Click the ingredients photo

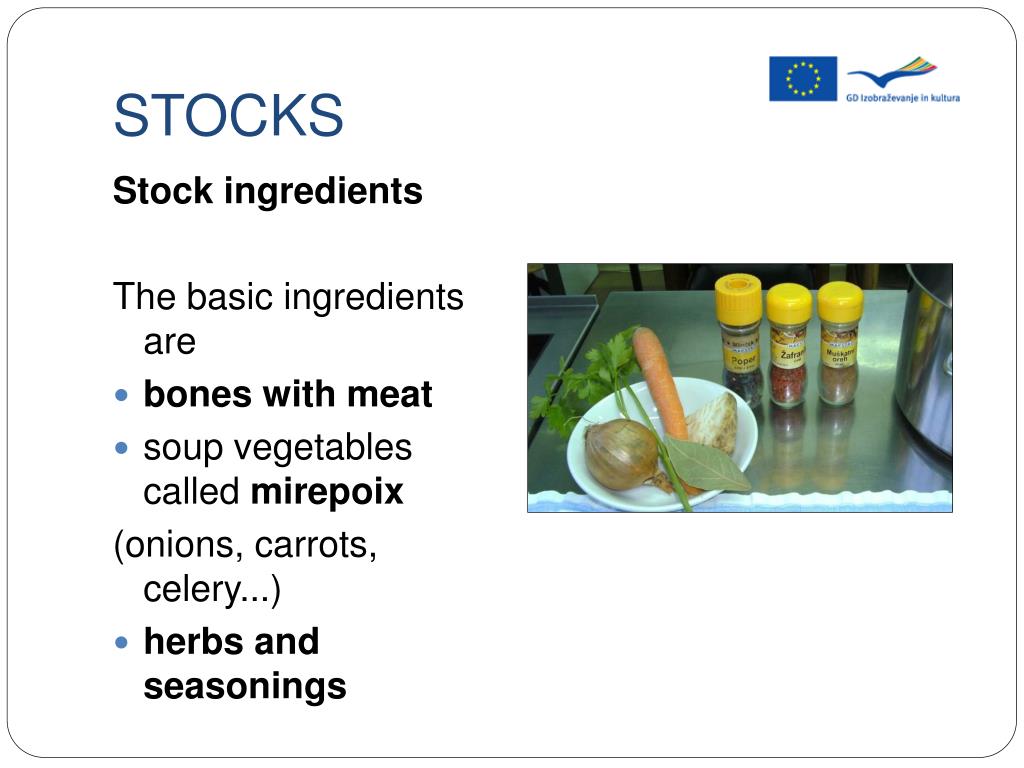coord(740,388)
